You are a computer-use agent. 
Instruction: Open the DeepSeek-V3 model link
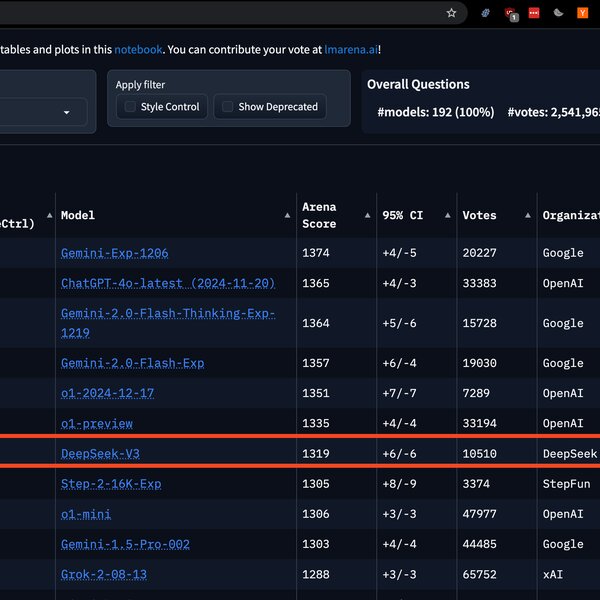pos(100,453)
